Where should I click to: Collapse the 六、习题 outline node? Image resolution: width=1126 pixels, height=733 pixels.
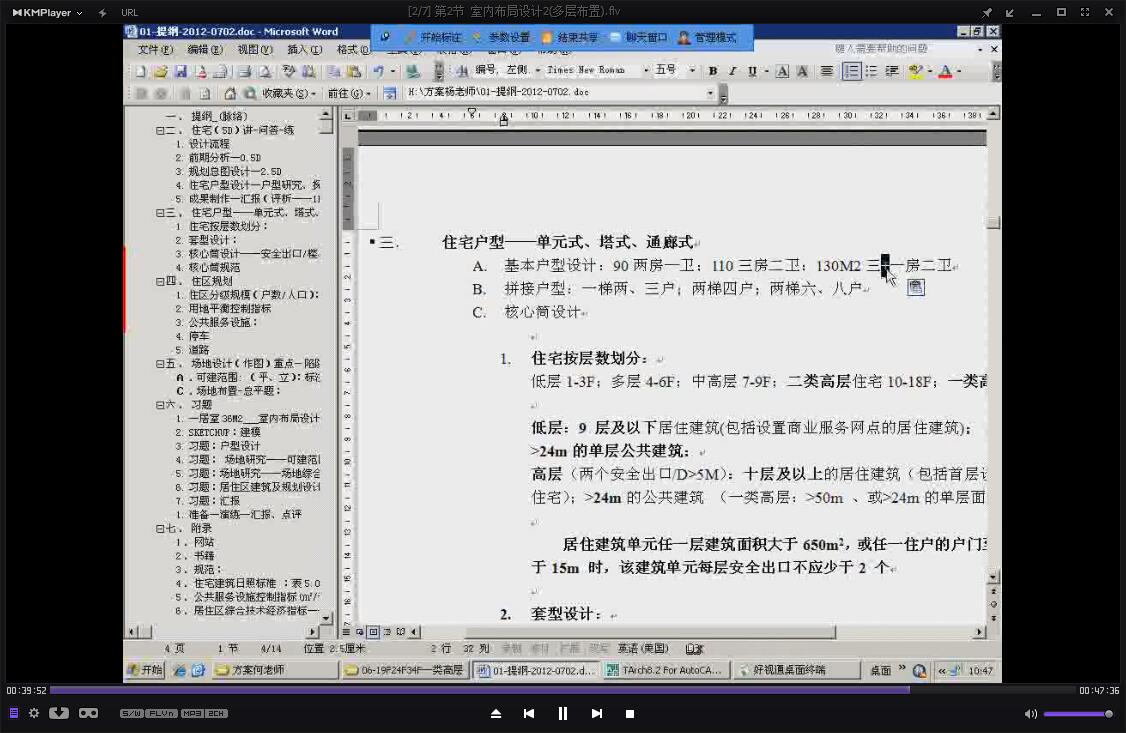click(159, 405)
